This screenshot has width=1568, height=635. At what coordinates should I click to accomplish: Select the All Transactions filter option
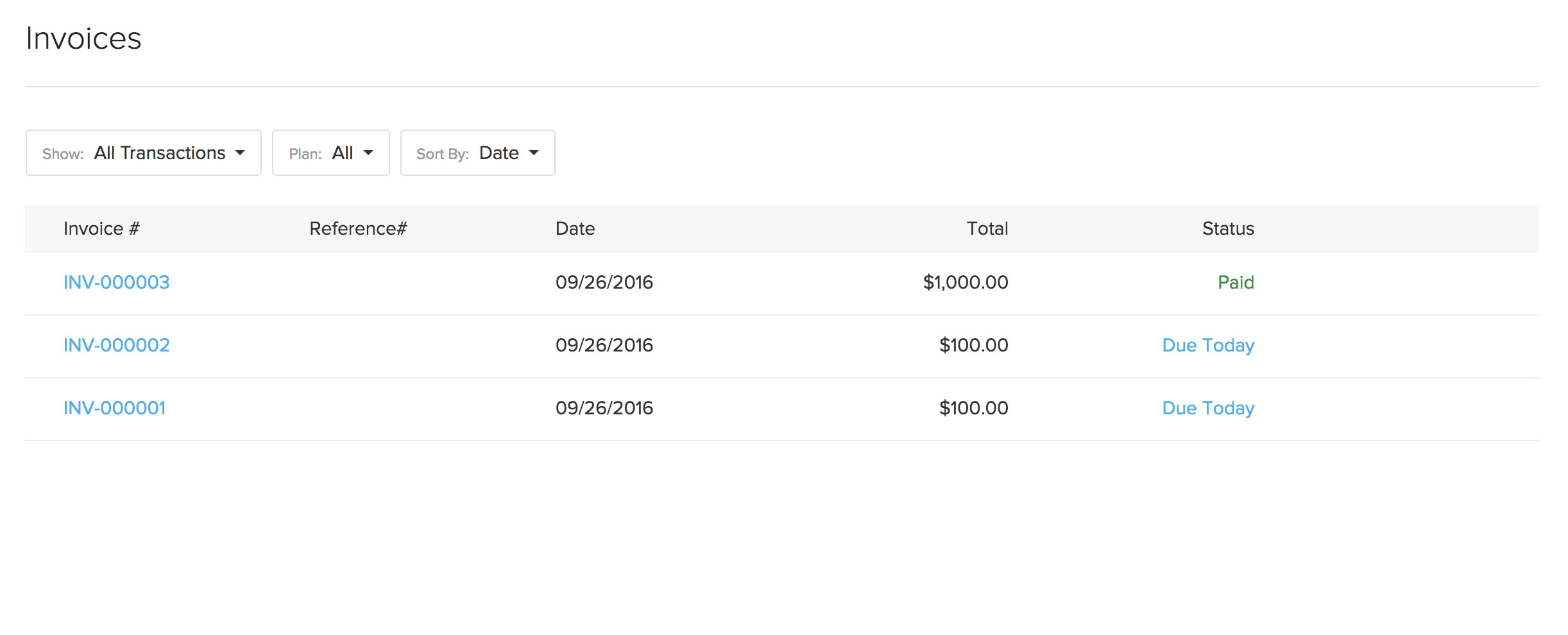(x=160, y=153)
